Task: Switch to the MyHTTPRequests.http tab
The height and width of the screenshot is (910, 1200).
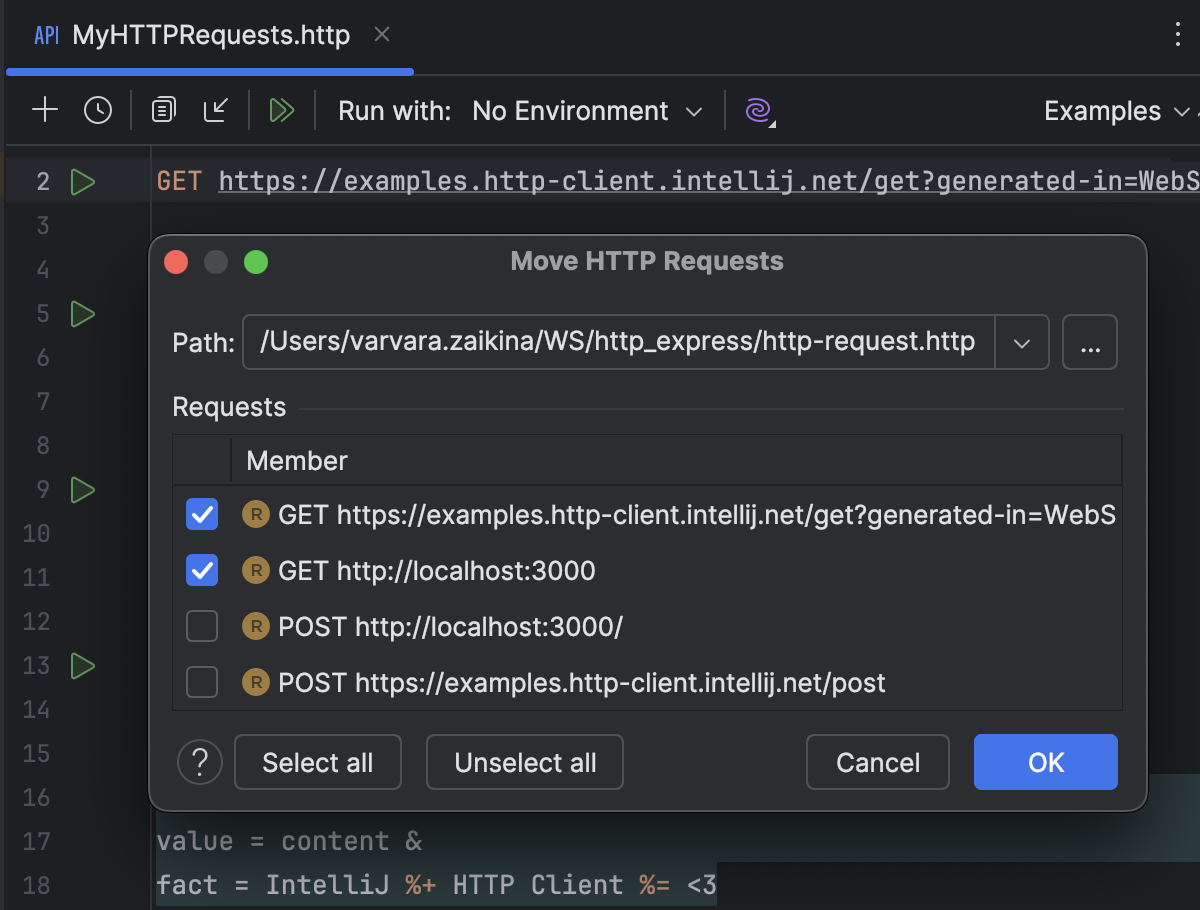Action: pos(210,35)
